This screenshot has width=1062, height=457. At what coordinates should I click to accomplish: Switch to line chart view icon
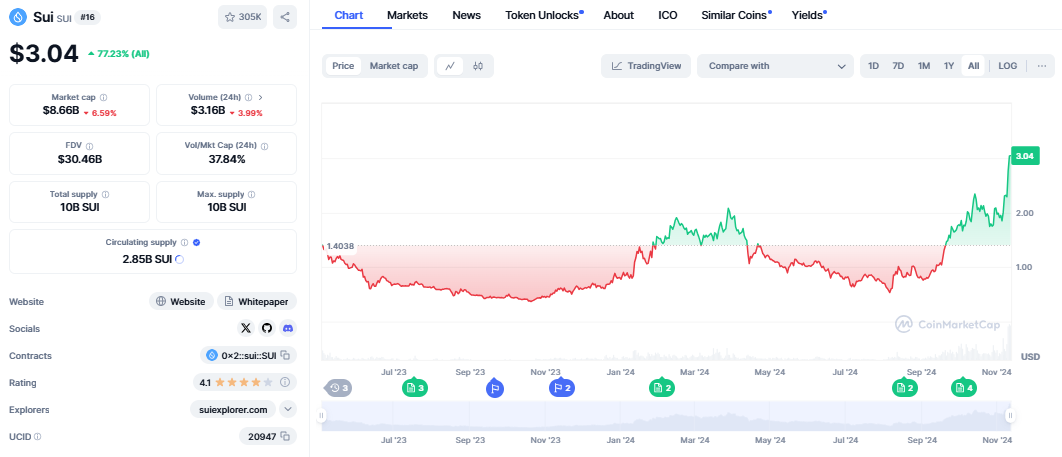450,66
